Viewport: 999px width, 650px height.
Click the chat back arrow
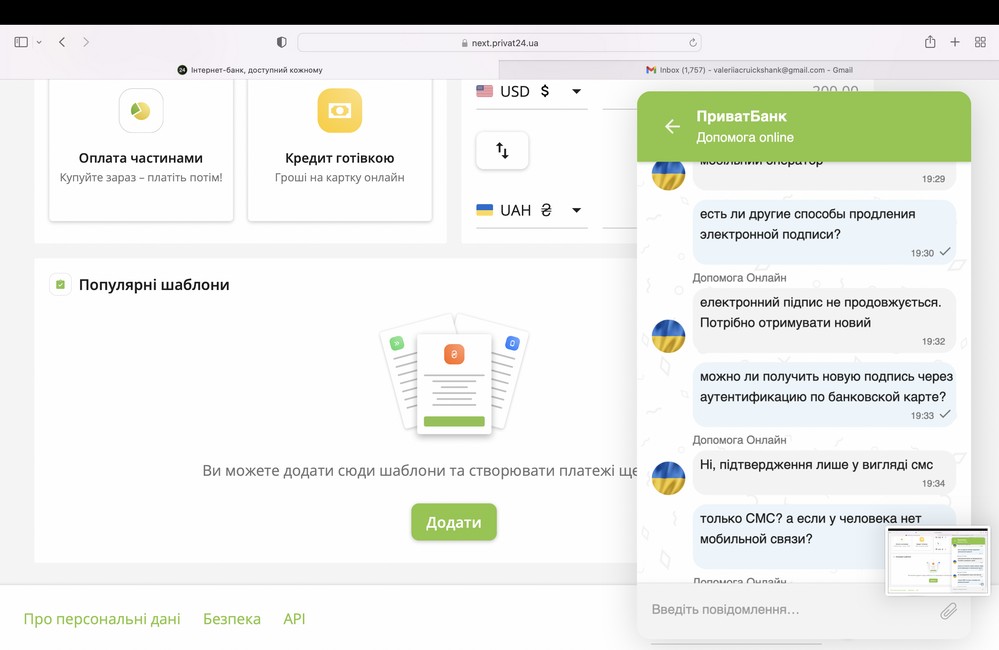pyautogui.click(x=672, y=126)
